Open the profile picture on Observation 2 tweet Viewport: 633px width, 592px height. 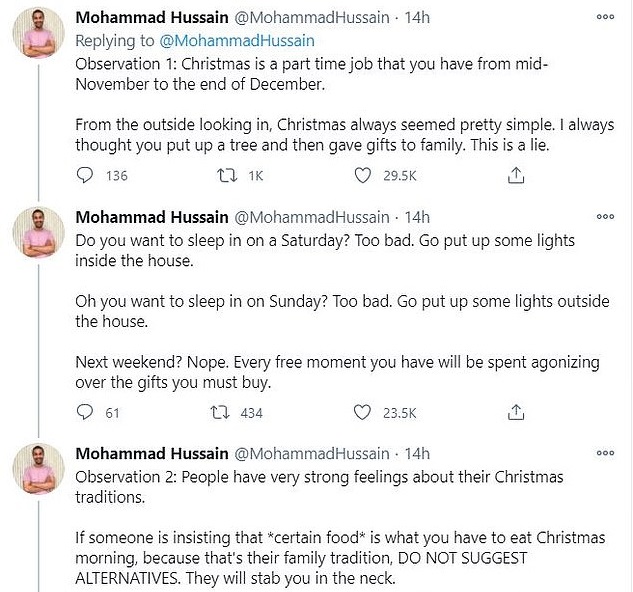click(39, 476)
